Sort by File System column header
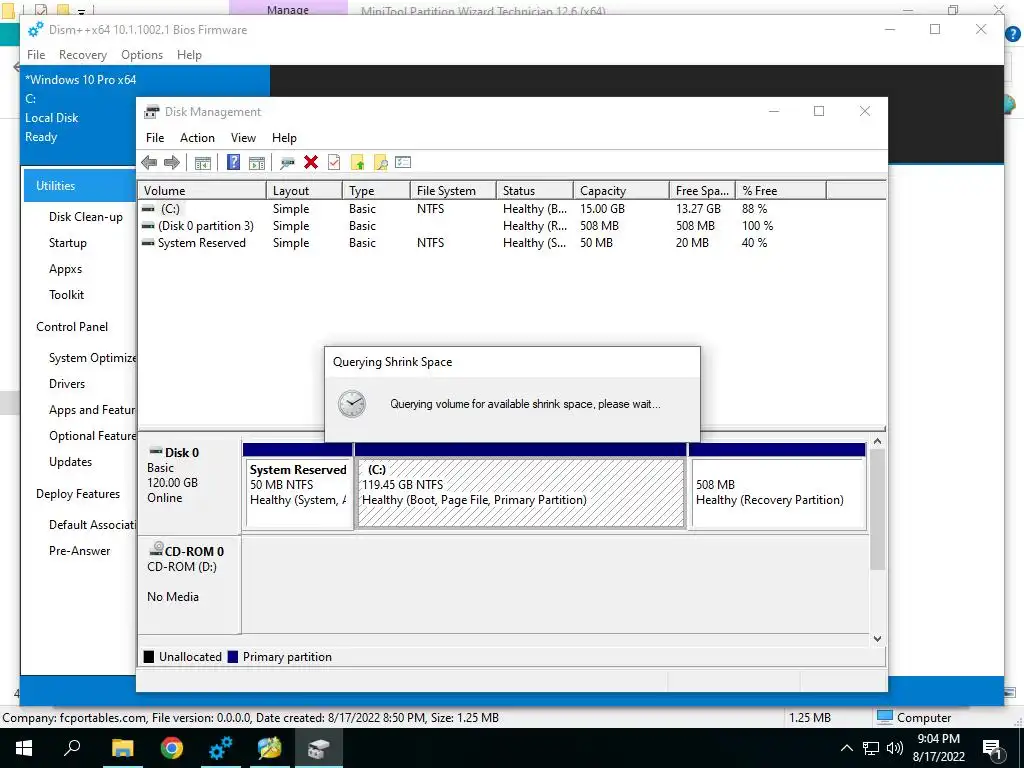The height and width of the screenshot is (768, 1024). pos(453,191)
